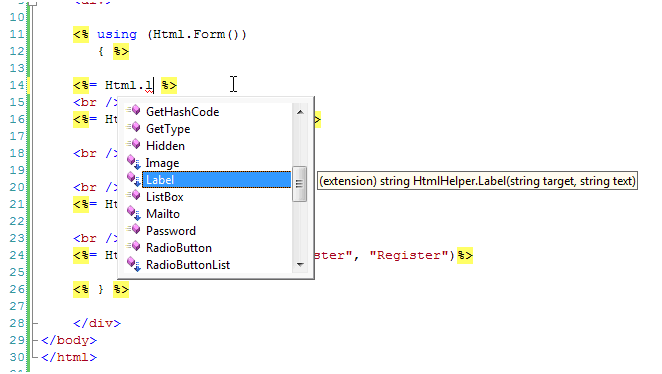Viewport: 662px width, 374px height.
Task: Select the Image extension method entry
Action: point(163,163)
